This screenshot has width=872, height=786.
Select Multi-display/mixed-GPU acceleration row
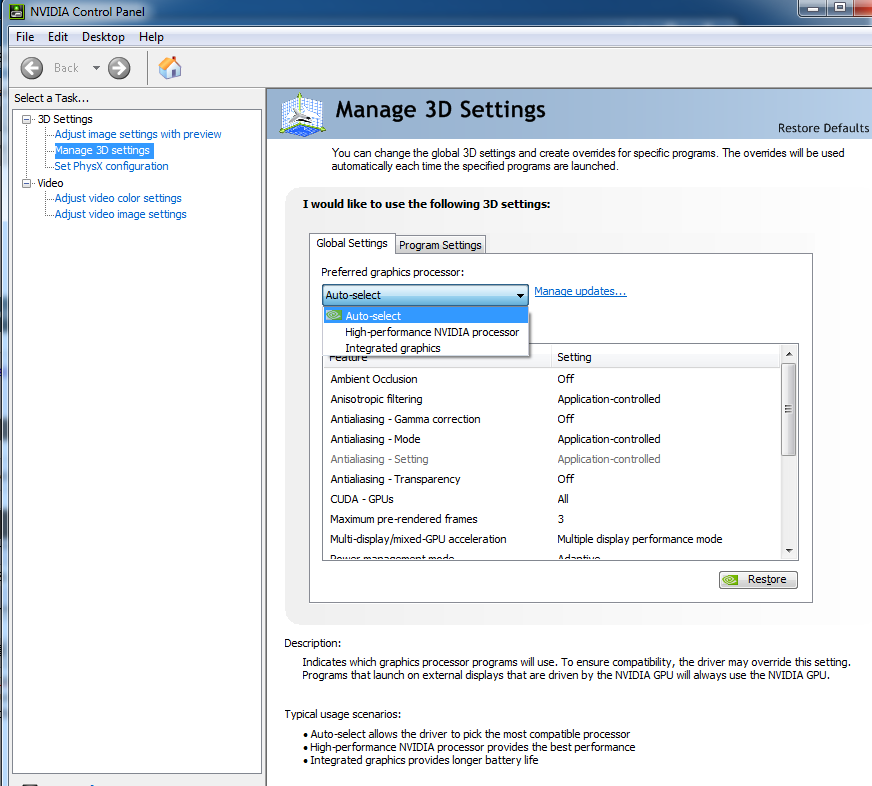point(552,539)
